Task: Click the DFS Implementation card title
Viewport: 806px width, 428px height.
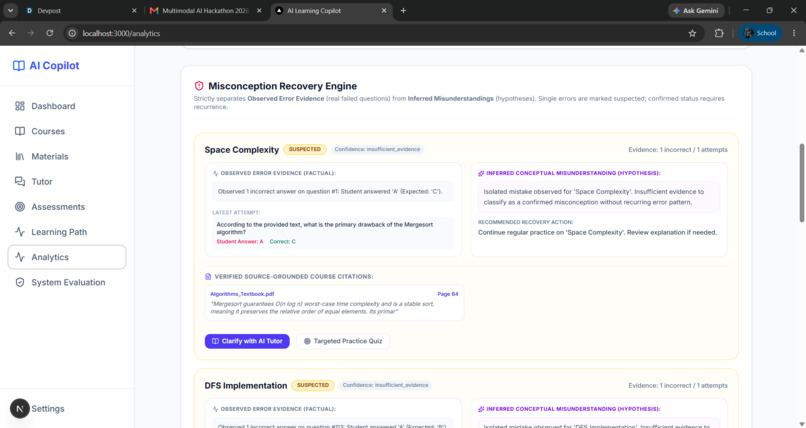Action: 246,385
